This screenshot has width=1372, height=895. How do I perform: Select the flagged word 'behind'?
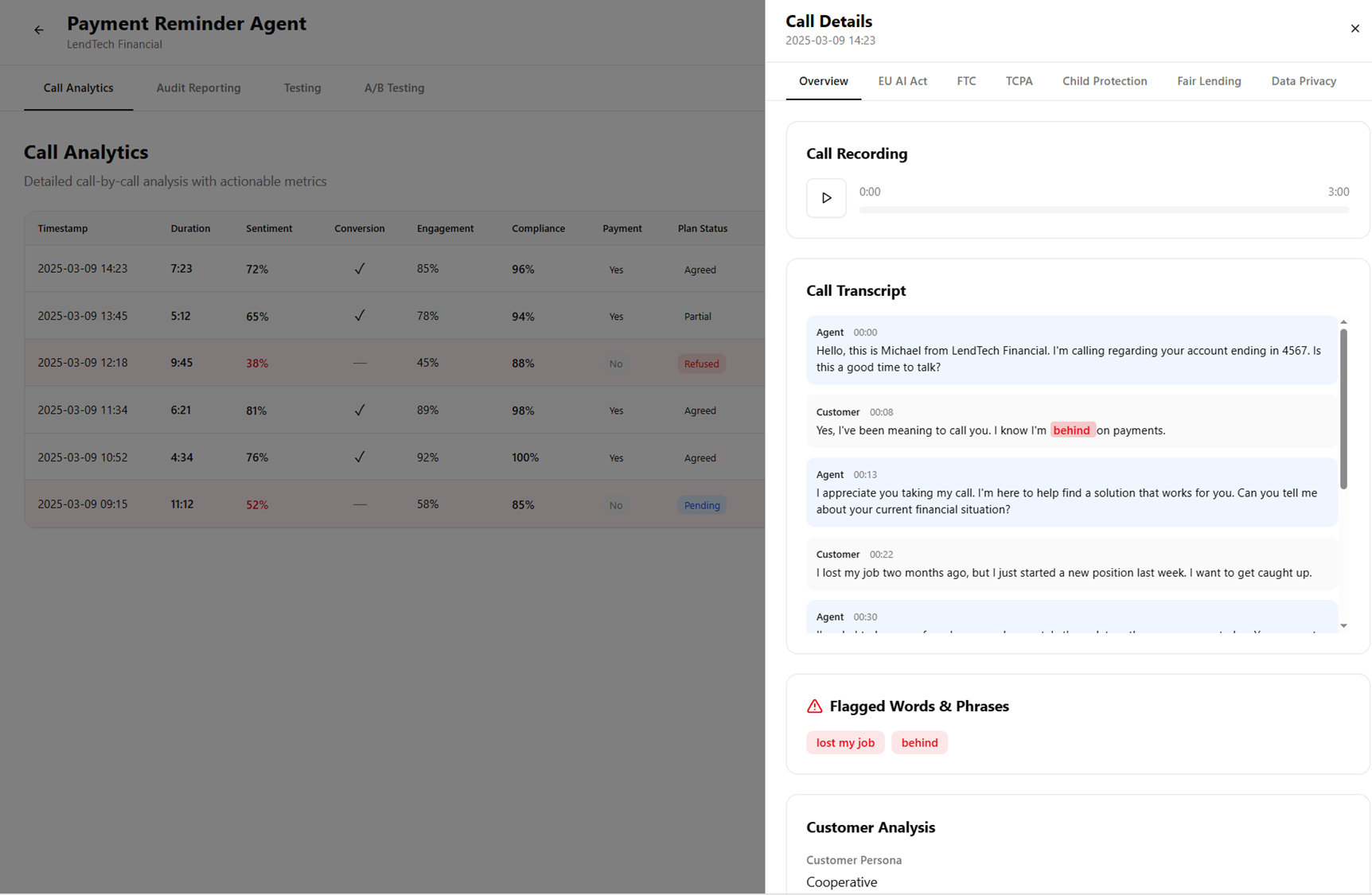(x=919, y=742)
